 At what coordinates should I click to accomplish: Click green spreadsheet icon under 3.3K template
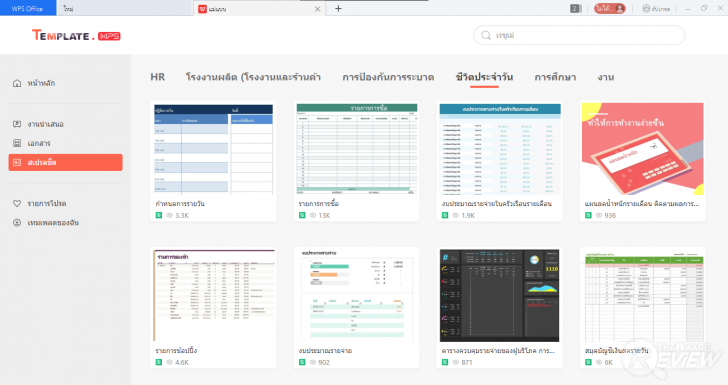click(159, 215)
